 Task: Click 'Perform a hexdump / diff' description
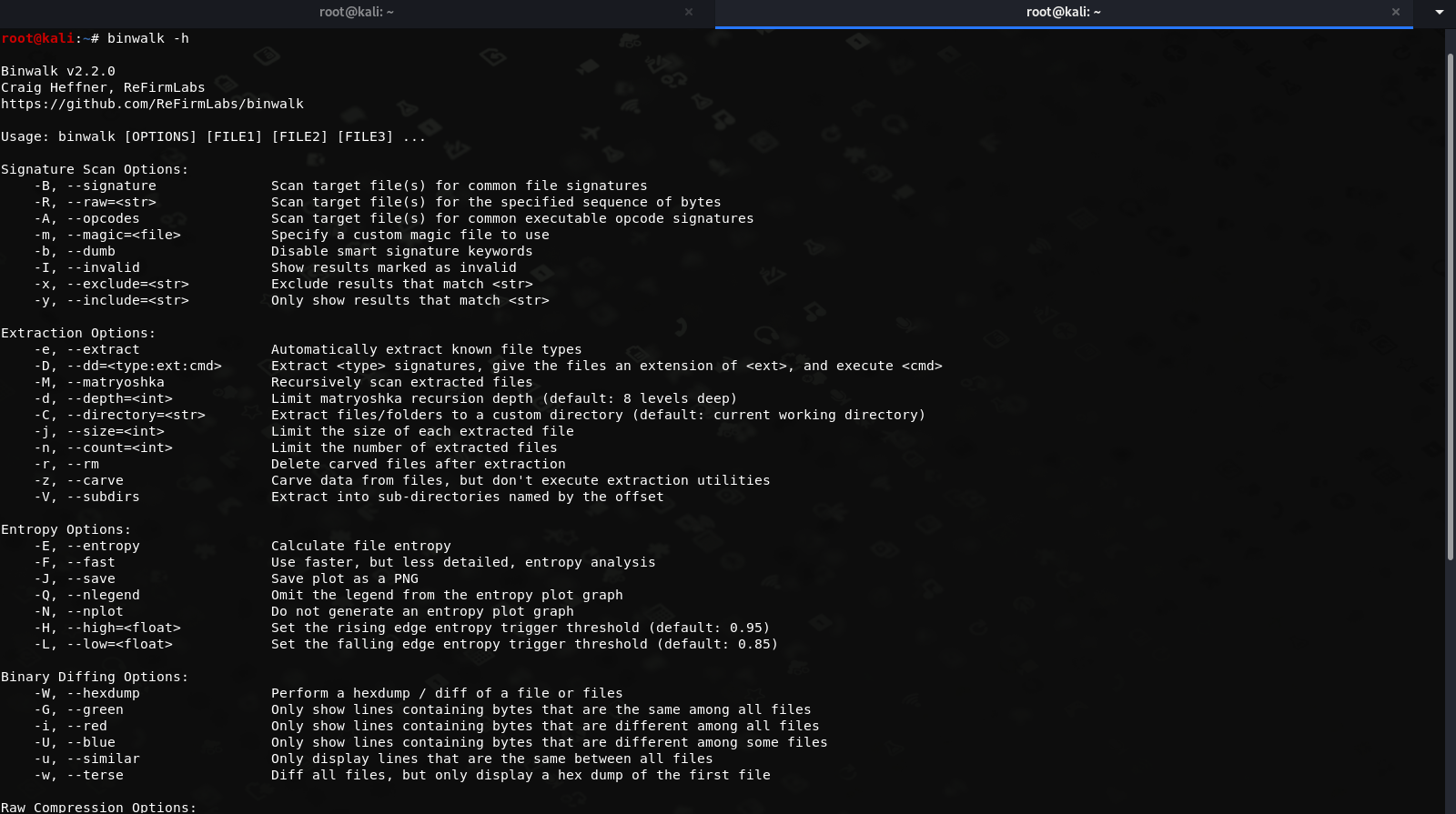click(x=447, y=693)
